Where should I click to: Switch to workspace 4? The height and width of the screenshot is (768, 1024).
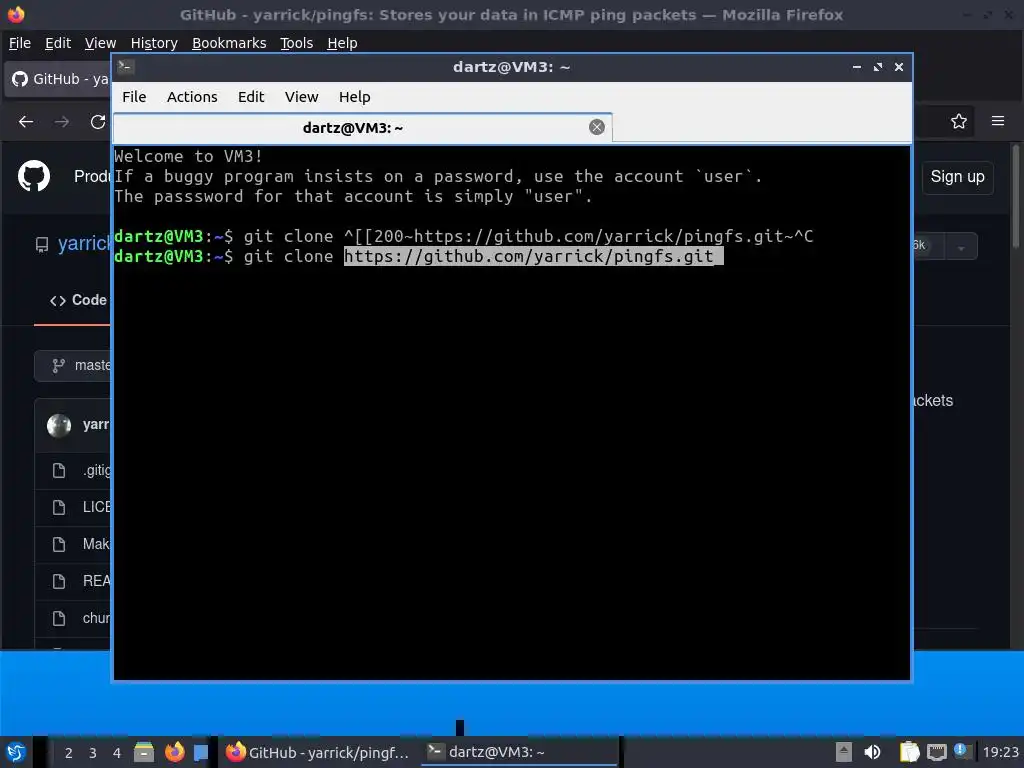pyautogui.click(x=117, y=753)
